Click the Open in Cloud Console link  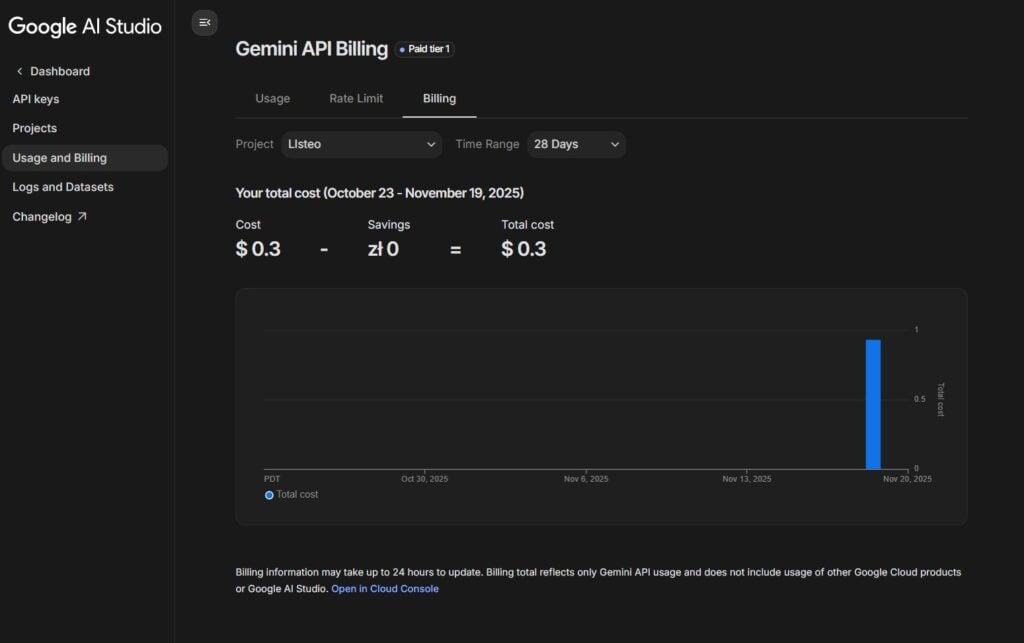(384, 589)
